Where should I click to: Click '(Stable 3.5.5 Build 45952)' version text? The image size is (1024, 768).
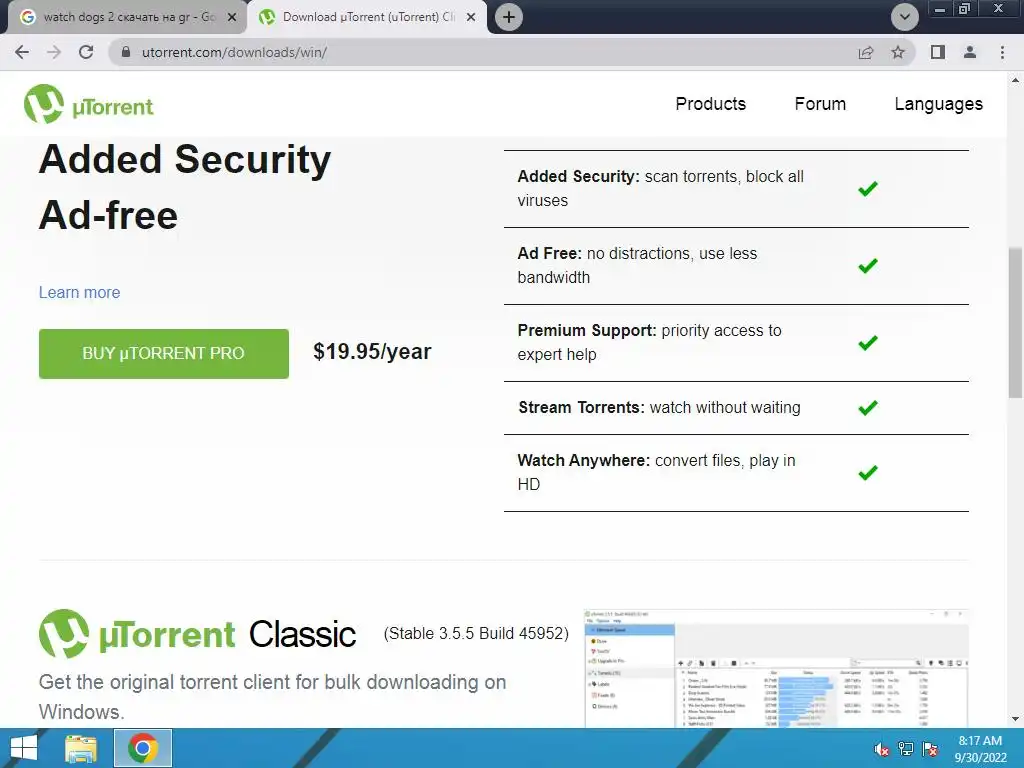coord(476,633)
